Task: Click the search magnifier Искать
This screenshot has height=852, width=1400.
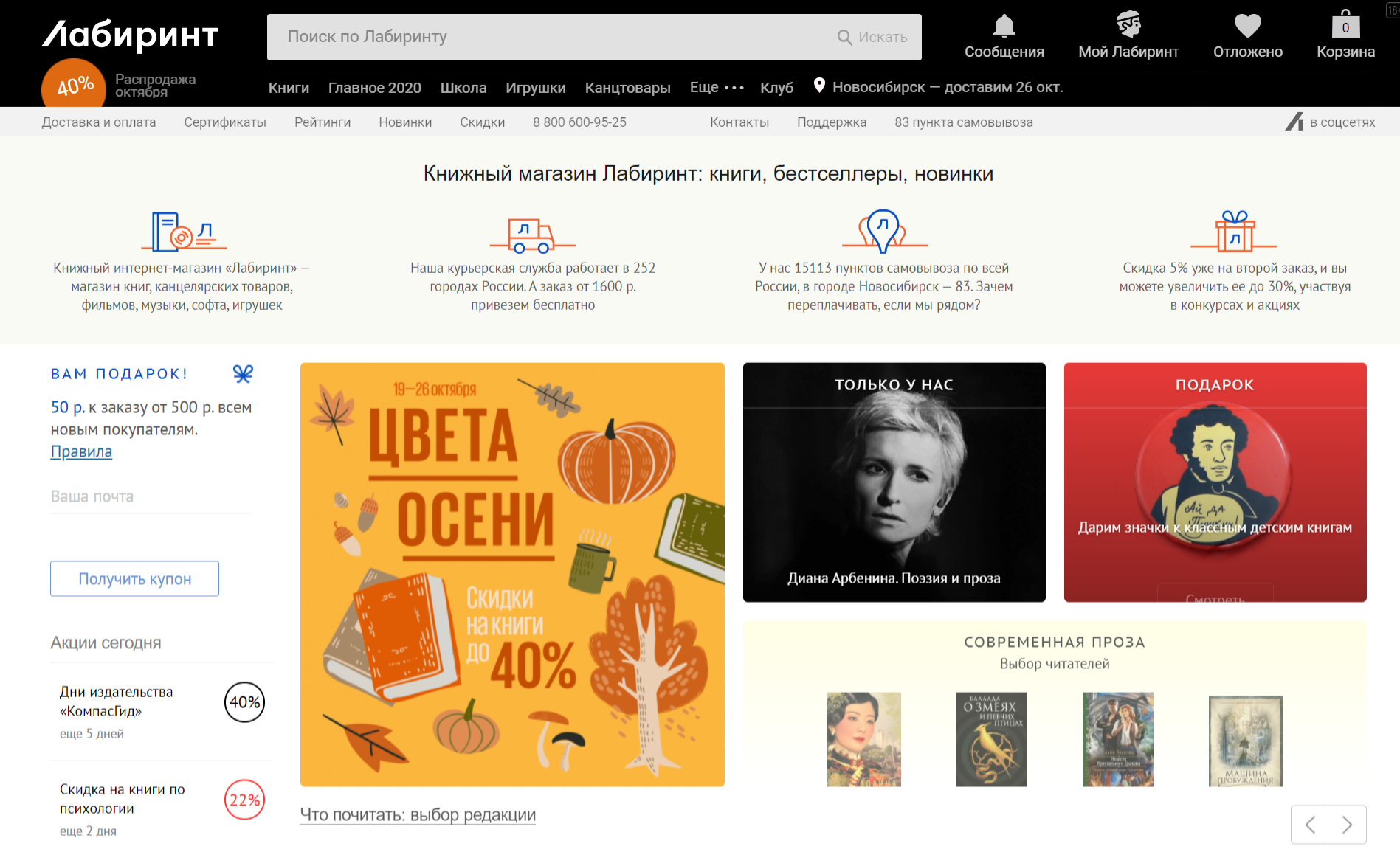Action: click(872, 37)
